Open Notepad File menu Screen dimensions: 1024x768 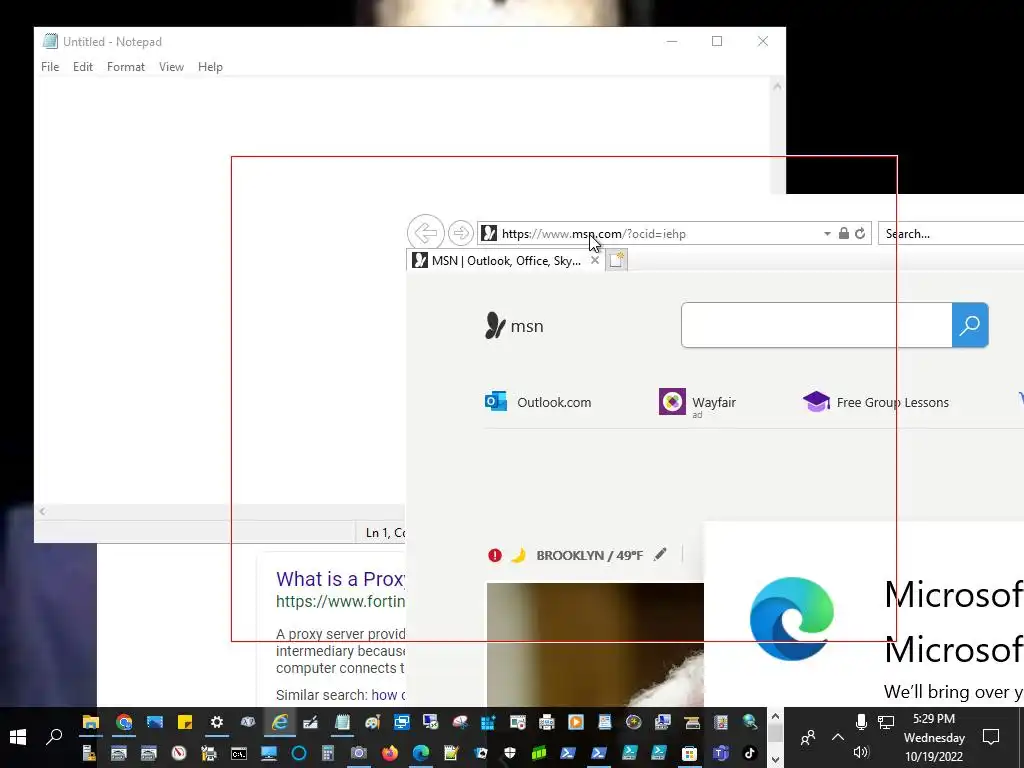pos(50,67)
